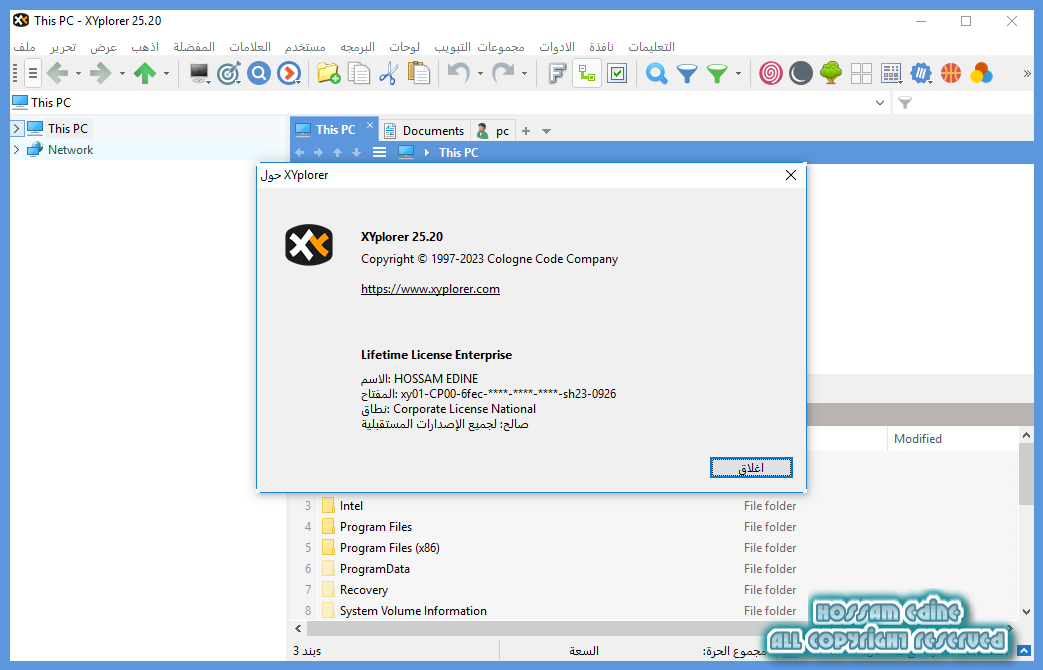
Task: Open the Drives monitor icon in toolbar
Action: click(x=199, y=73)
